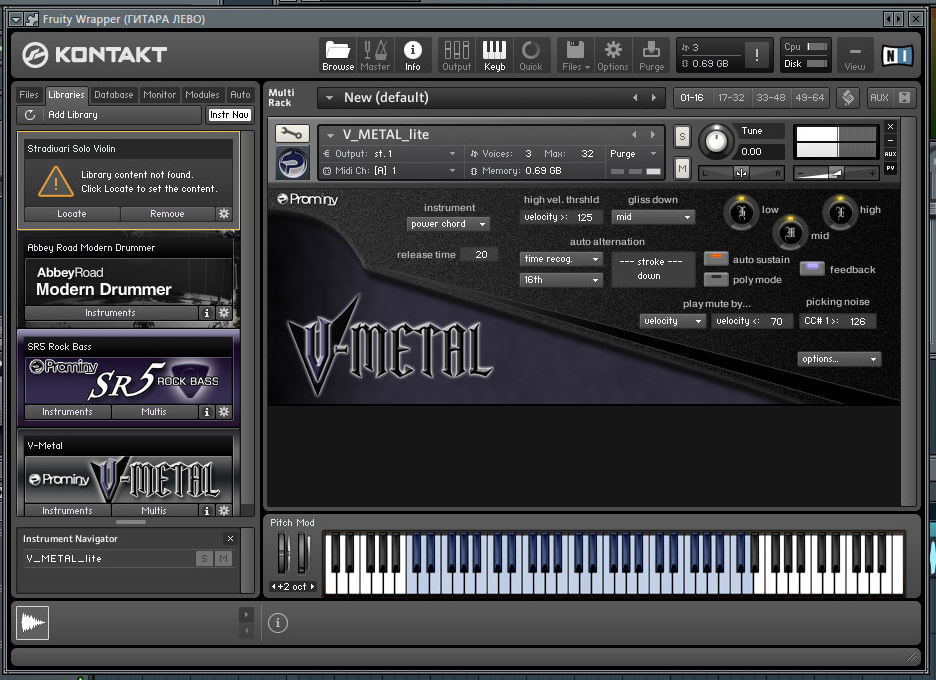The width and height of the screenshot is (936, 680).
Task: Open the instrument power chord dropdown
Action: point(448,224)
